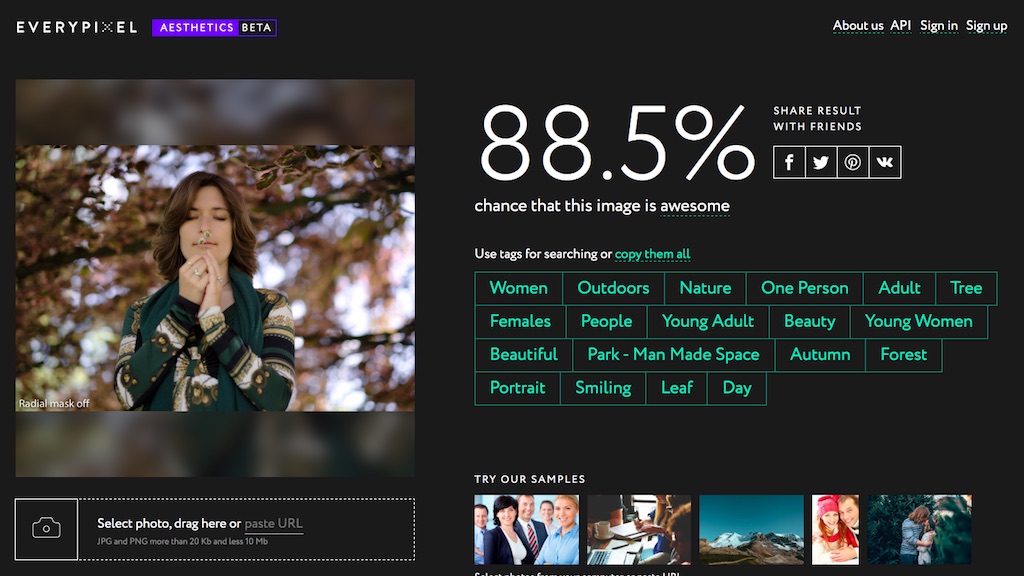
Task: Click the uploaded woman portrait image
Action: point(215,278)
